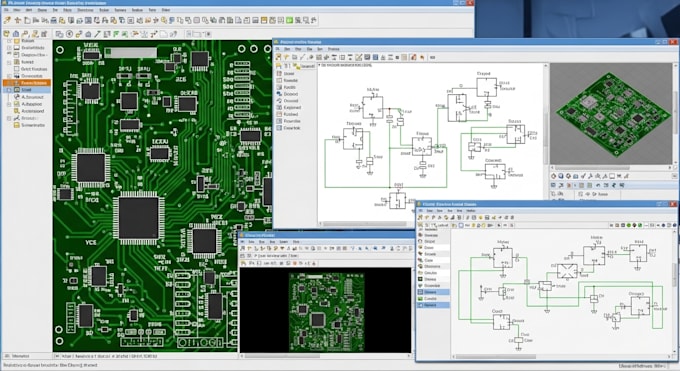Open the last menu in the upper schematic window
680x371 pixels.
pyautogui.click(x=333, y=49)
